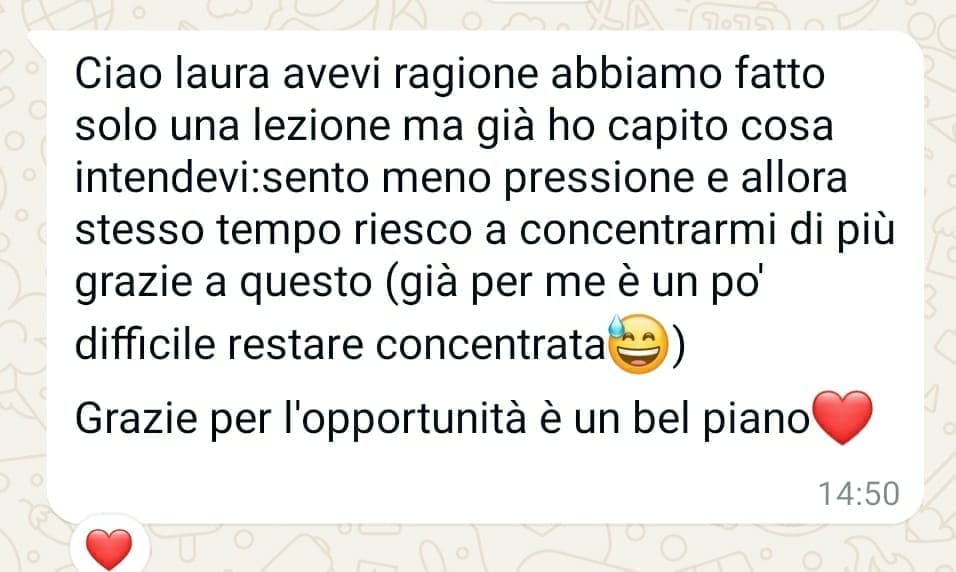Click the name "laura" in the message
This screenshot has height=572, width=956.
(x=223, y=73)
